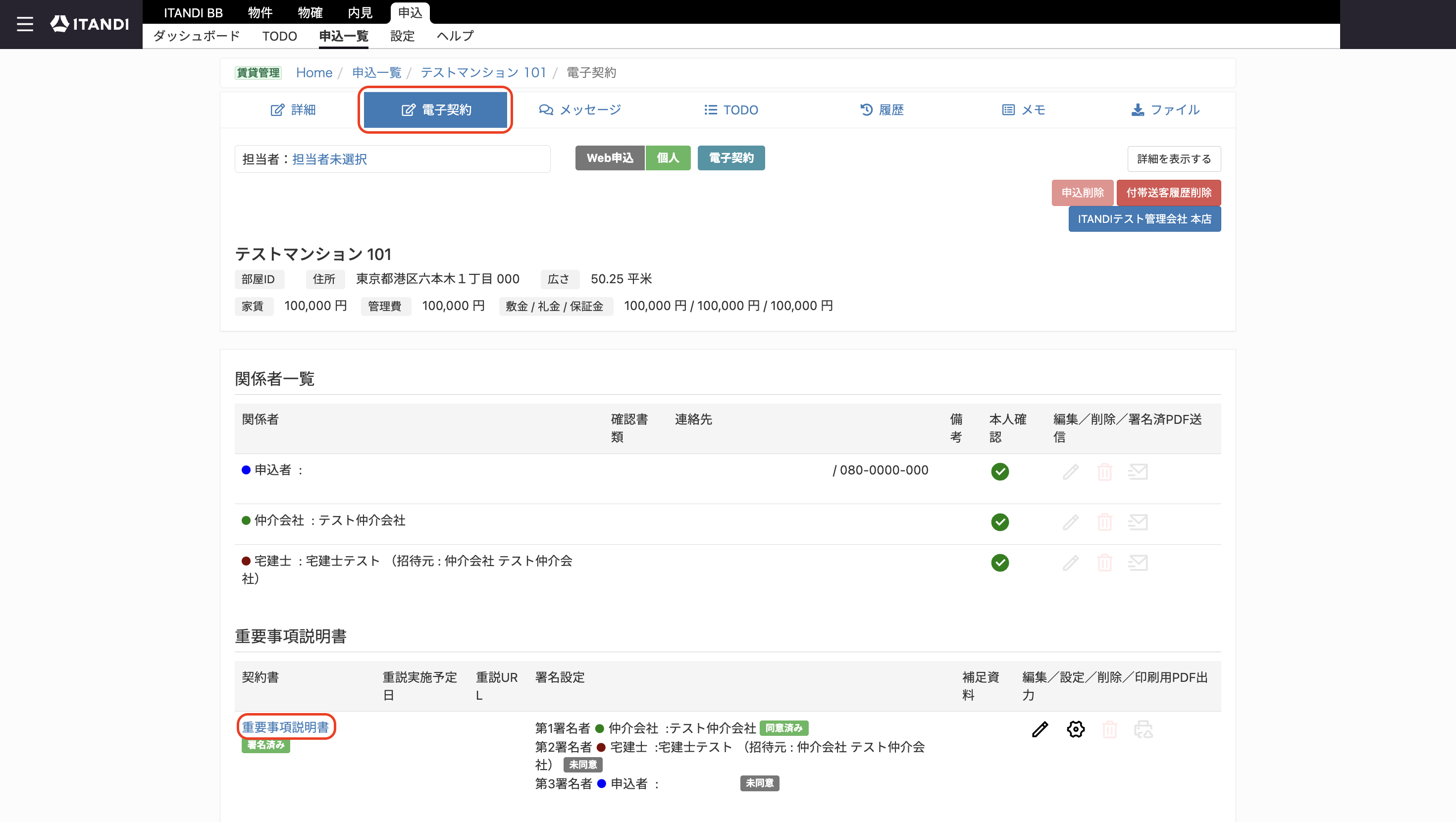Click the ITANDIテスト管理会社 本店 button
The width and height of the screenshot is (1456, 822).
click(x=1144, y=219)
